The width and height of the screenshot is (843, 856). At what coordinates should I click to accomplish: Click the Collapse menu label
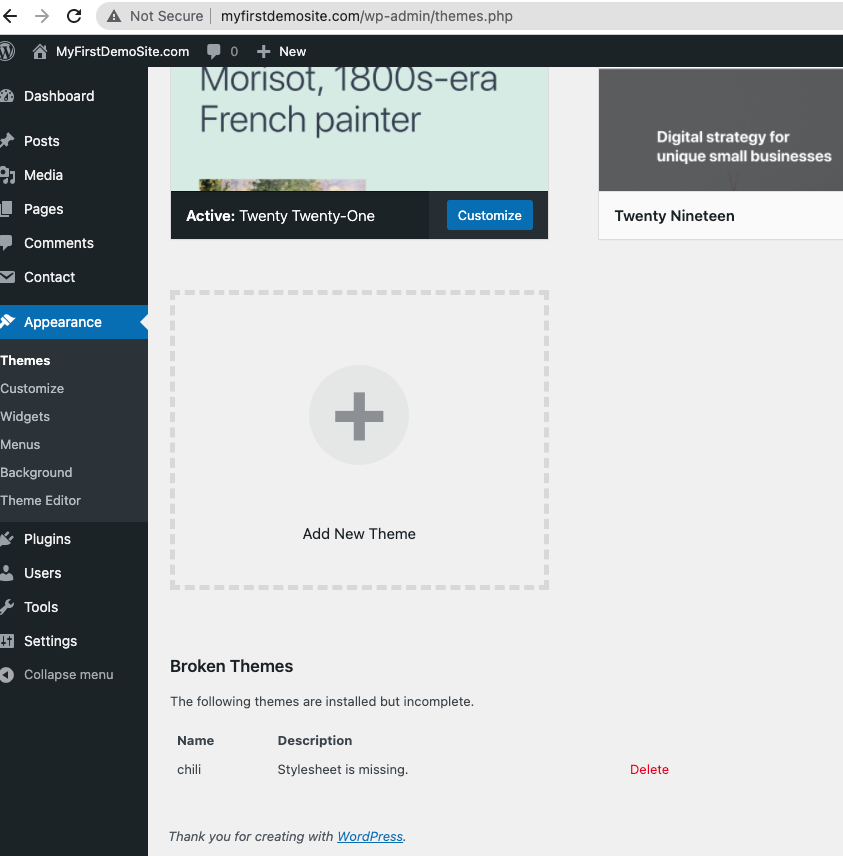[69, 675]
